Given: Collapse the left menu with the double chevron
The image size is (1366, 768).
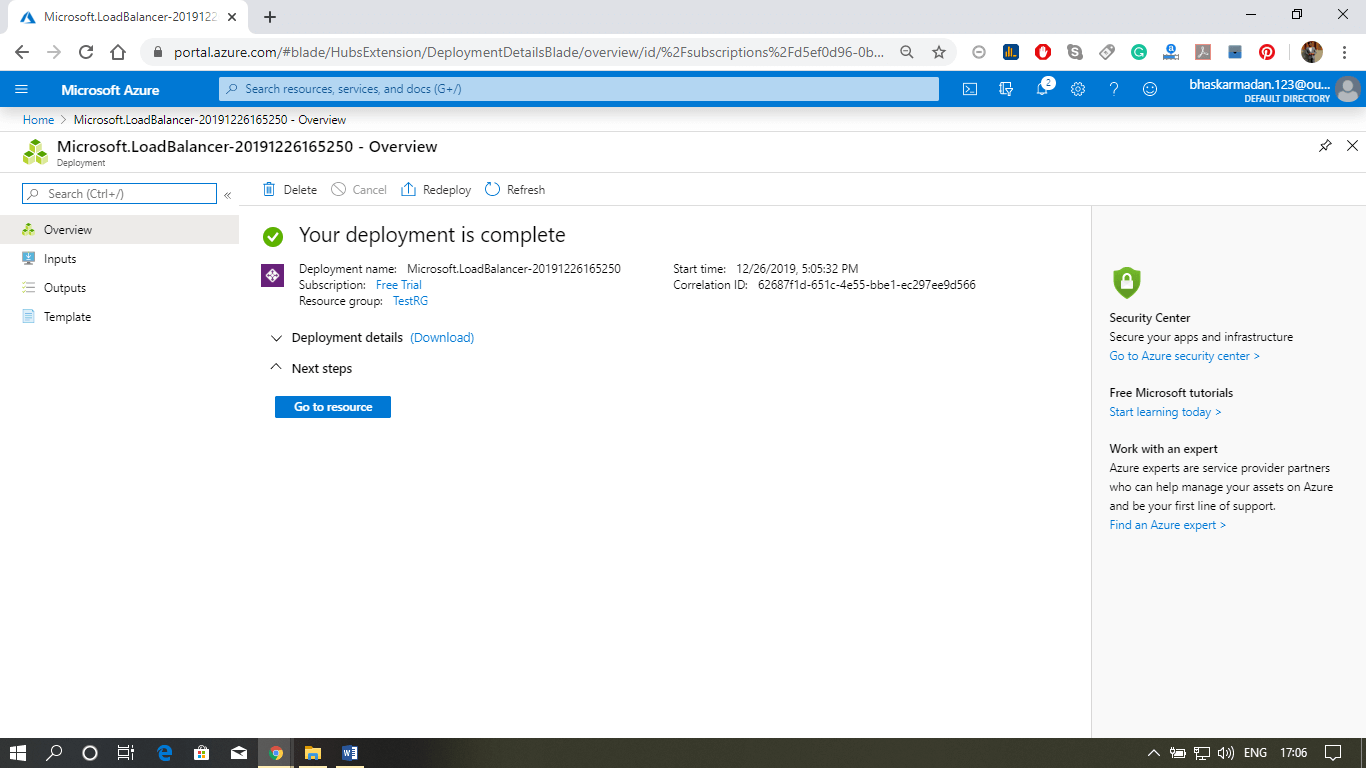Looking at the screenshot, I should (x=228, y=195).
